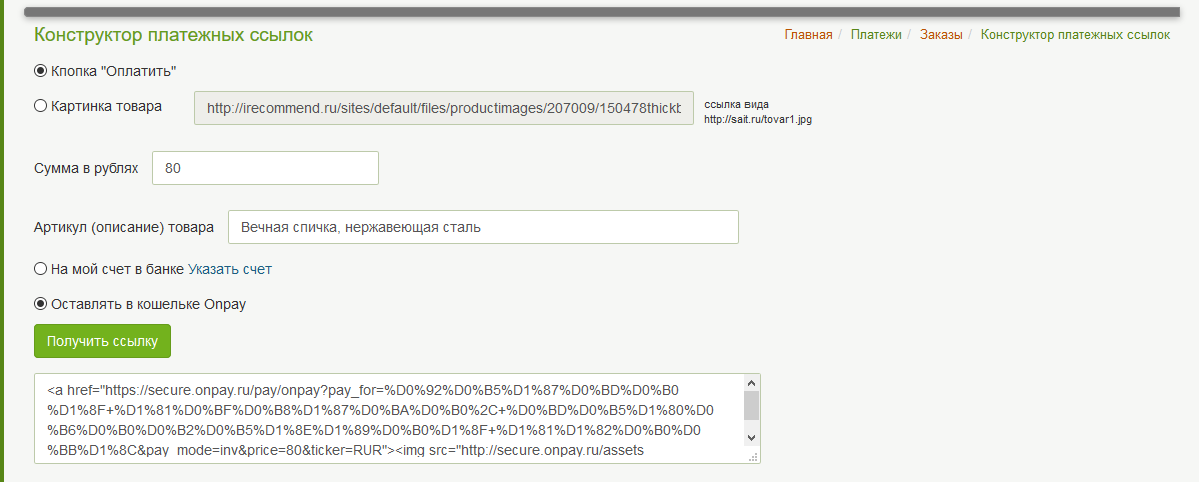Click the code textarea scroll down arrow
The image size is (1199, 482).
[751, 438]
